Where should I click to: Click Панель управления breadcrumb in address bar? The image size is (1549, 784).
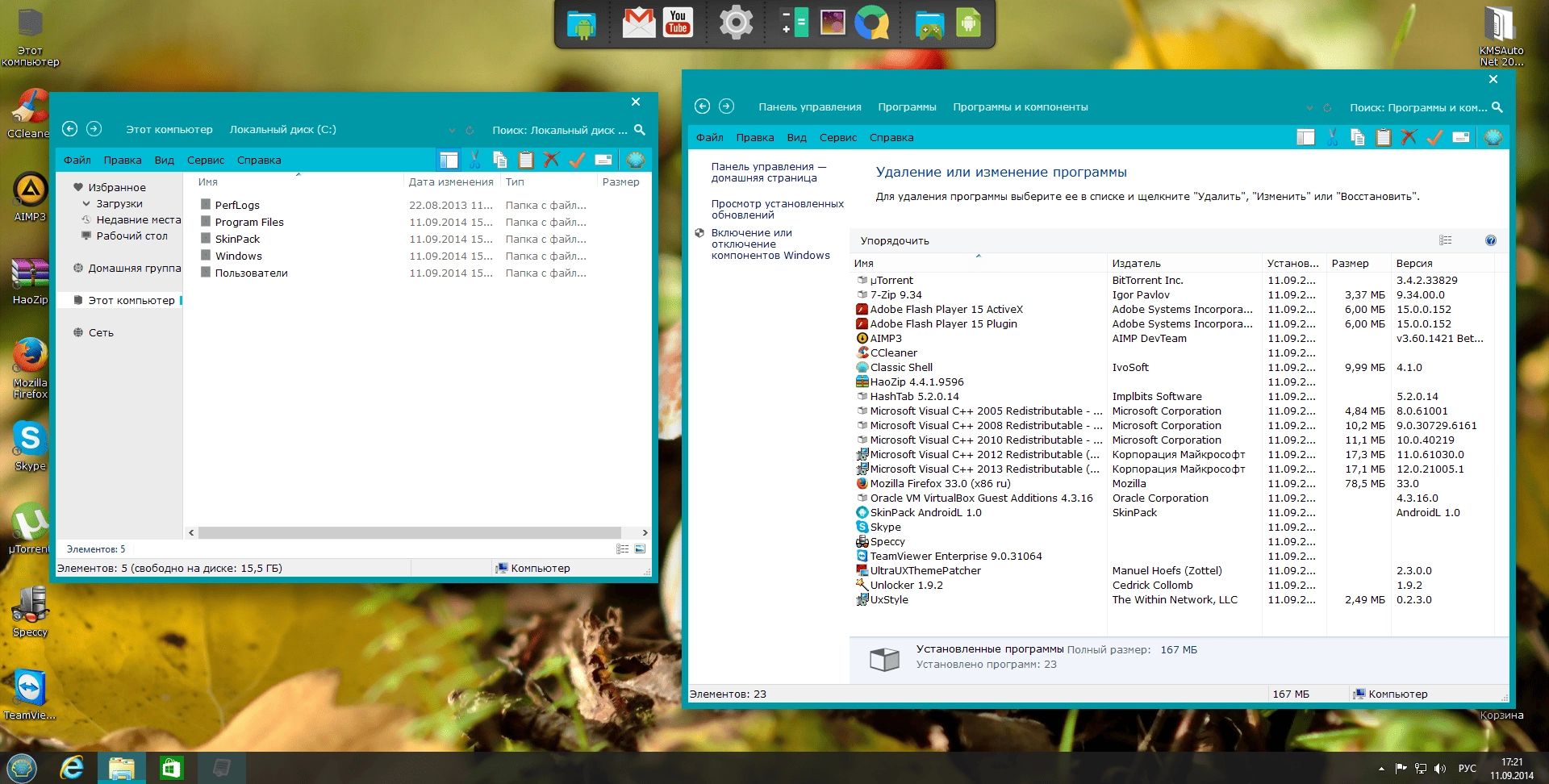coord(810,107)
